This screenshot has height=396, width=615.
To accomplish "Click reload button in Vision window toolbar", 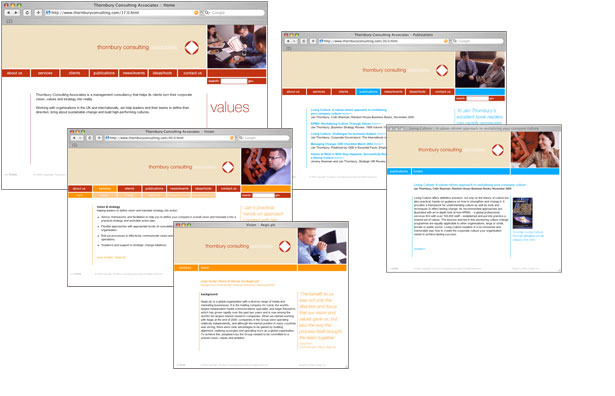I will (89, 138).
